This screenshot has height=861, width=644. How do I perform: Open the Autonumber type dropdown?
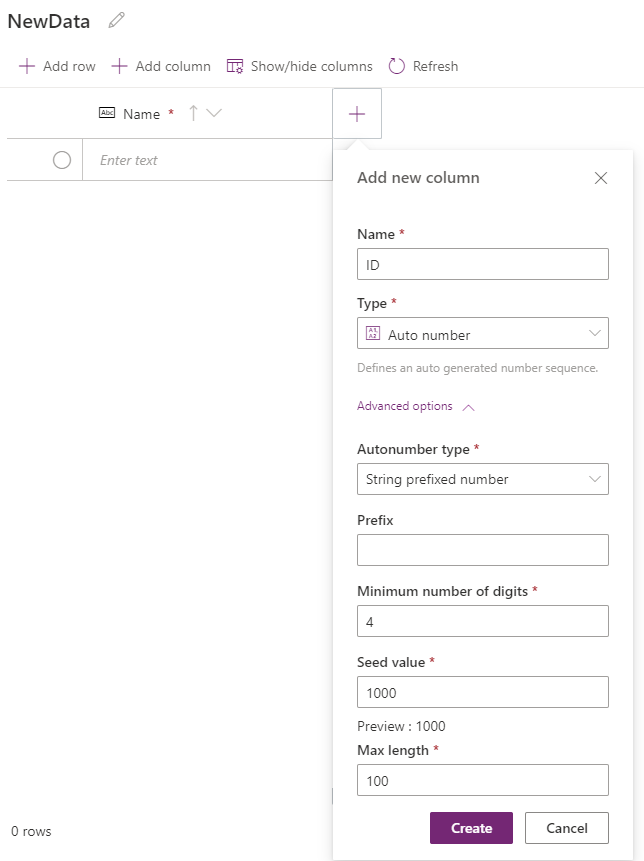click(x=482, y=479)
